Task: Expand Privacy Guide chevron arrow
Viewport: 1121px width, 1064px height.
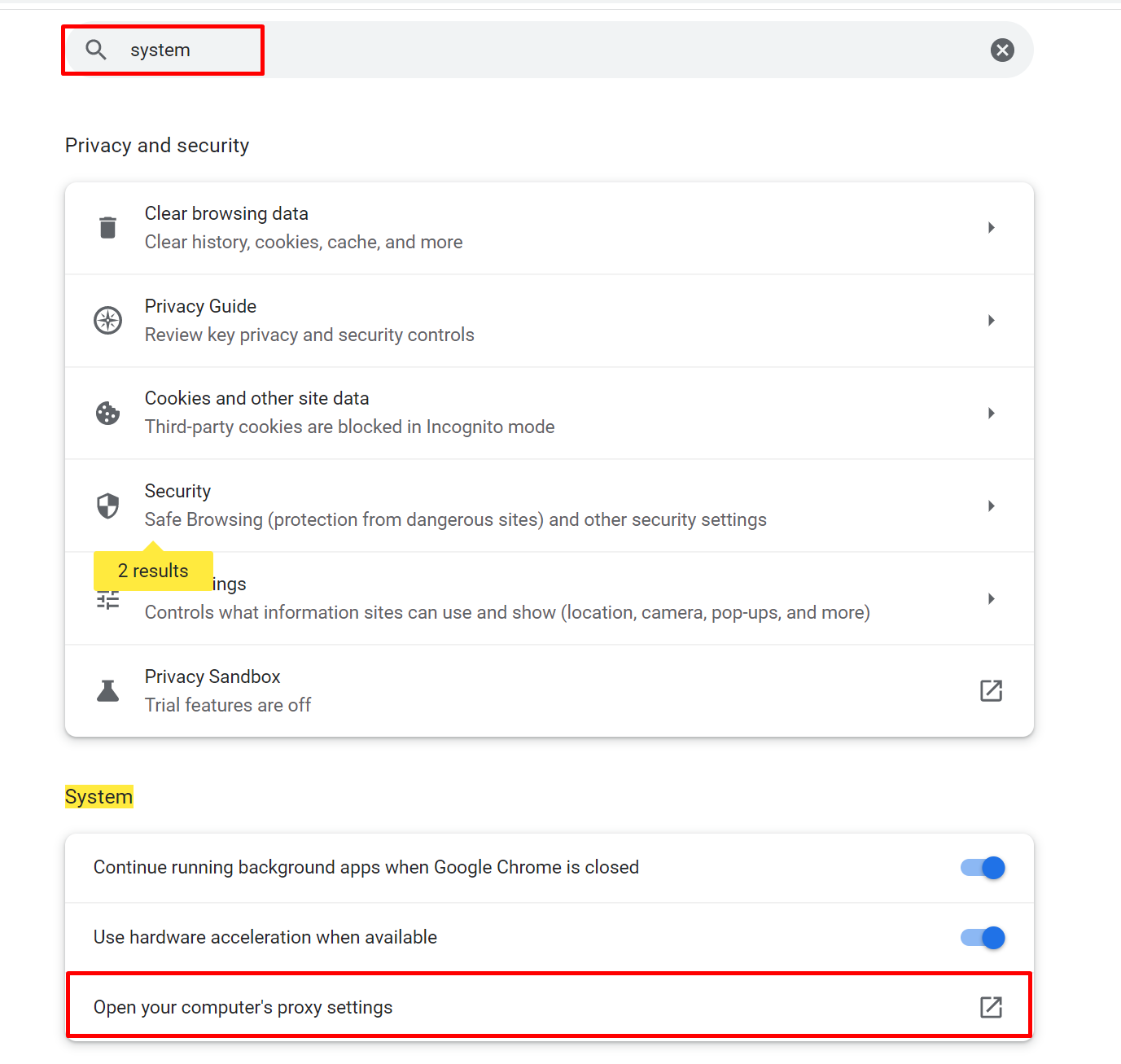Action: coord(991,321)
